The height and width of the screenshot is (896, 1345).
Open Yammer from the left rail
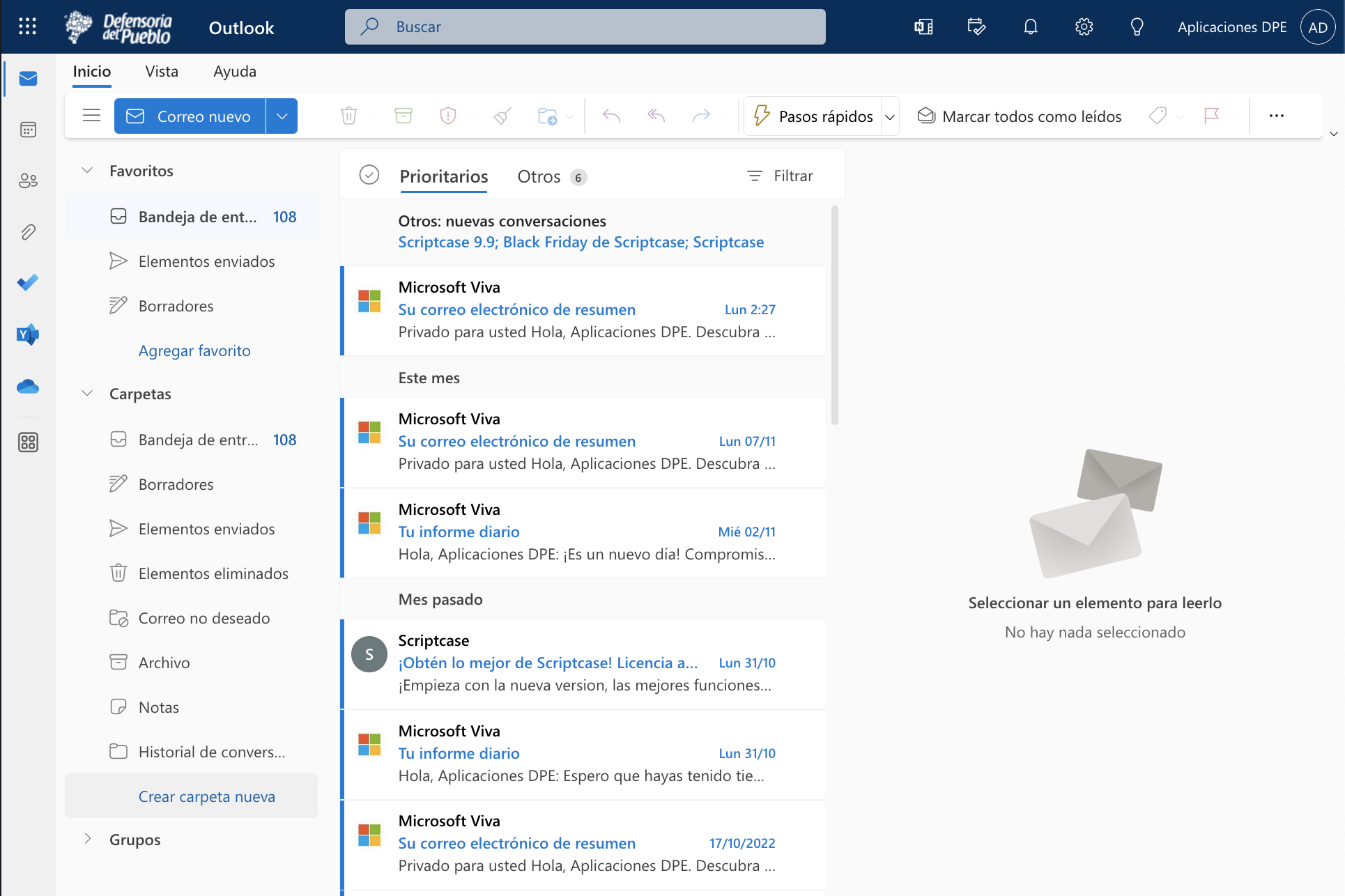[x=28, y=334]
